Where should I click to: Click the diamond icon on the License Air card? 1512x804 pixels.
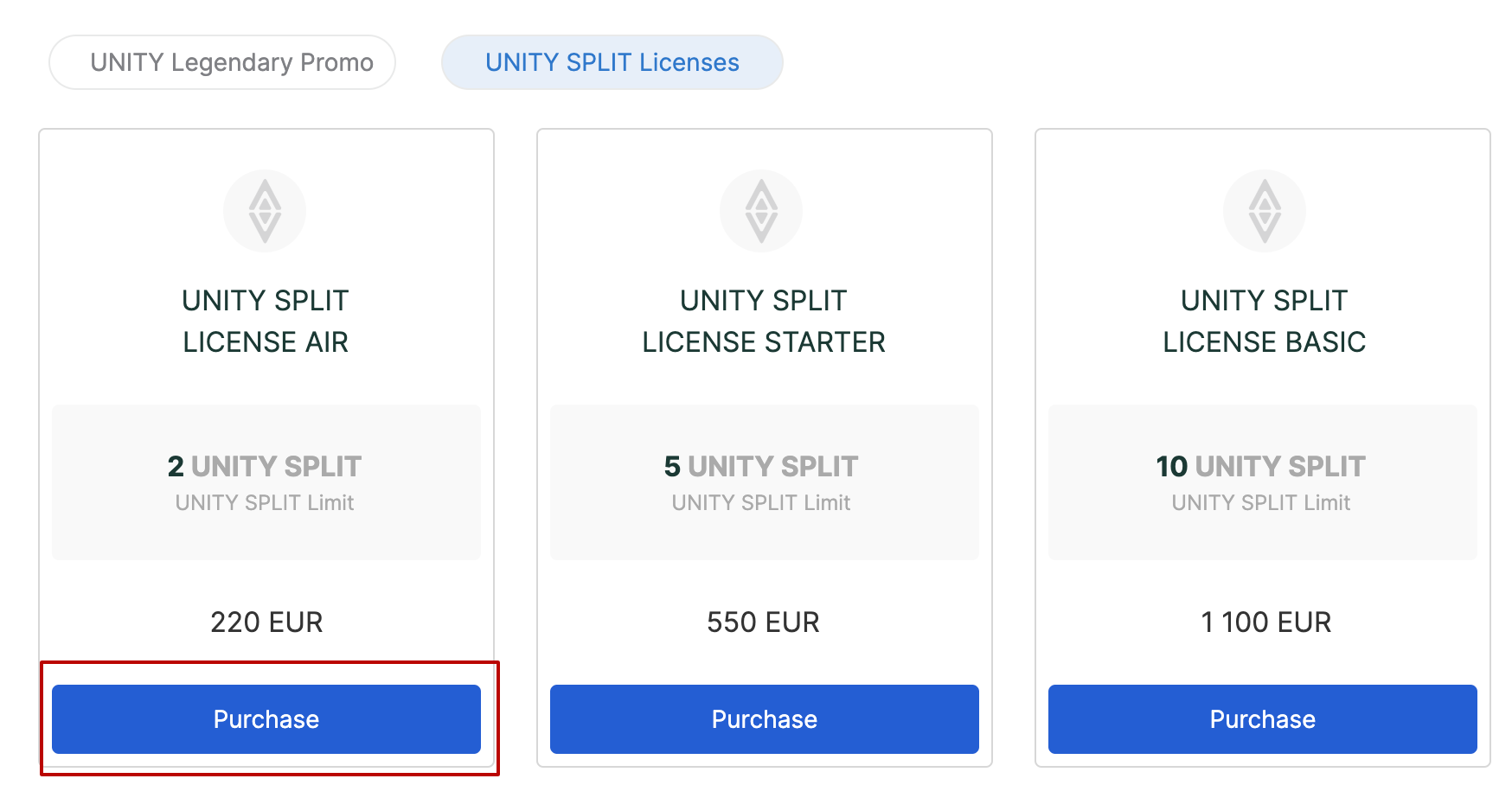pos(265,211)
